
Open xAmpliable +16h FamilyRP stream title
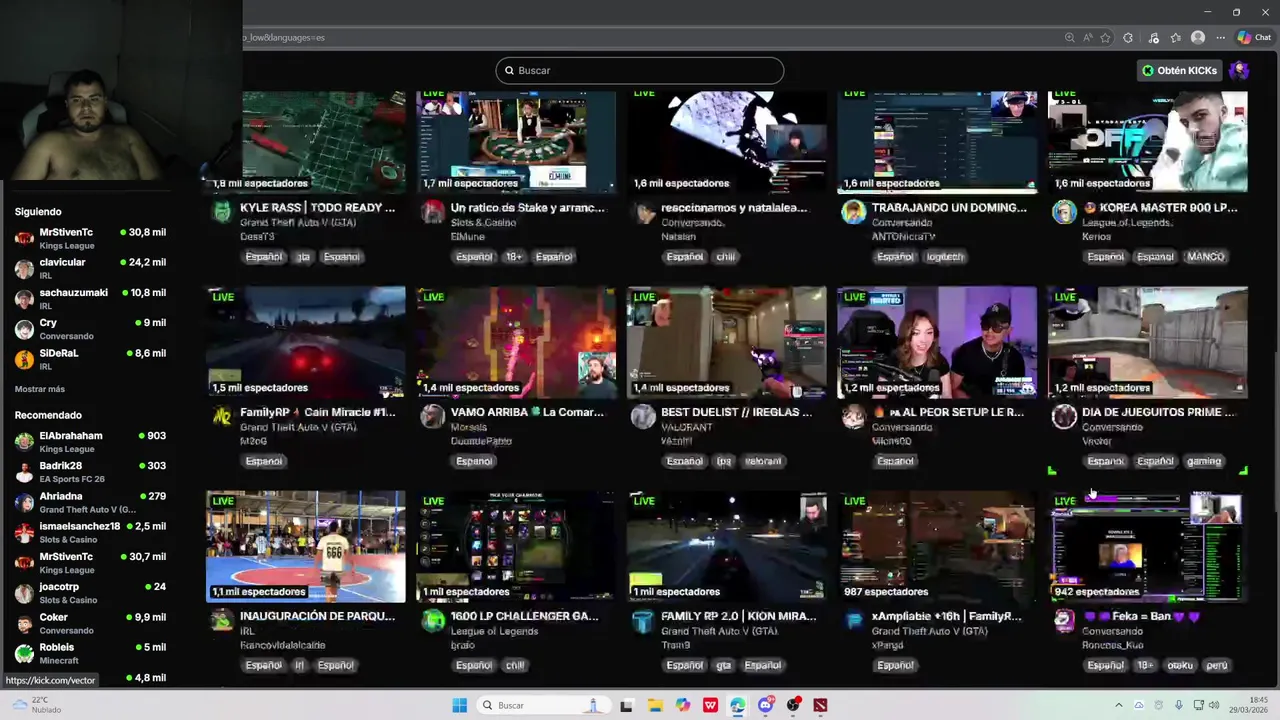click(947, 616)
